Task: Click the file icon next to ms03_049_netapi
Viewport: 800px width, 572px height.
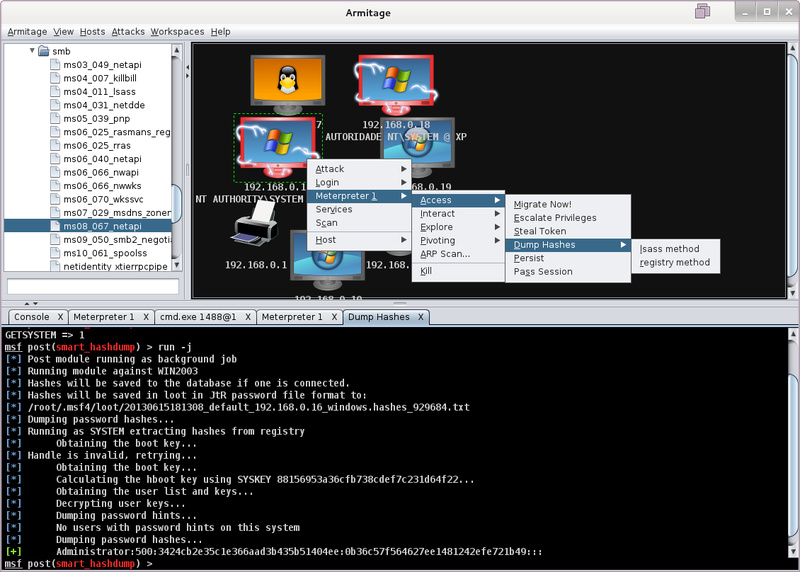Action: 55,64
